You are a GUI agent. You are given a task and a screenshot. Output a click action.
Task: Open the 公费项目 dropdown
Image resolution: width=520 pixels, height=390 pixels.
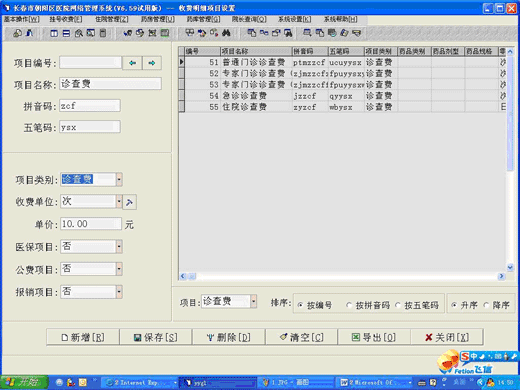(x=119, y=269)
